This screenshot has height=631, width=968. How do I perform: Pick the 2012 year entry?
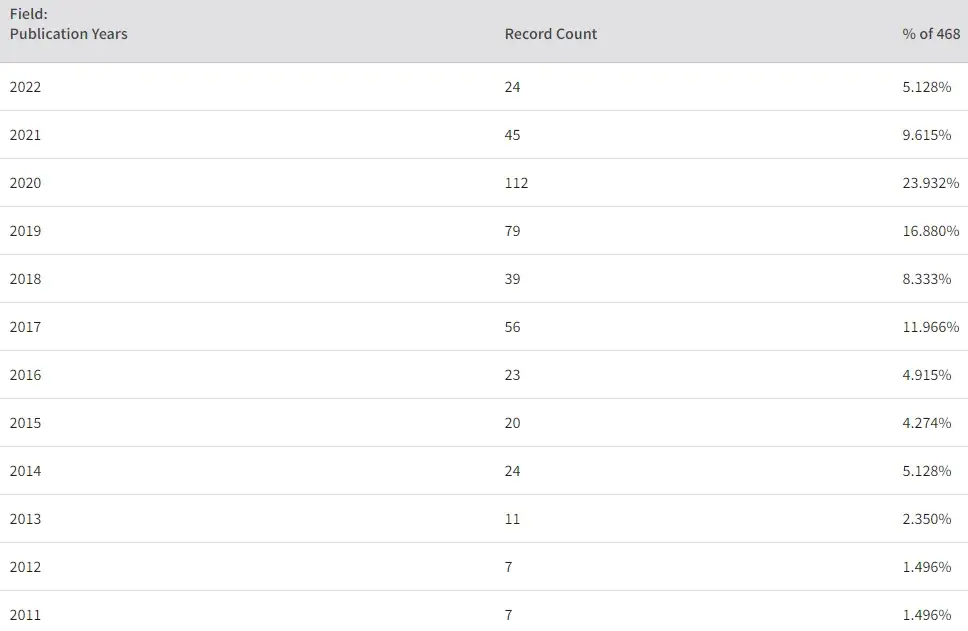pos(25,567)
